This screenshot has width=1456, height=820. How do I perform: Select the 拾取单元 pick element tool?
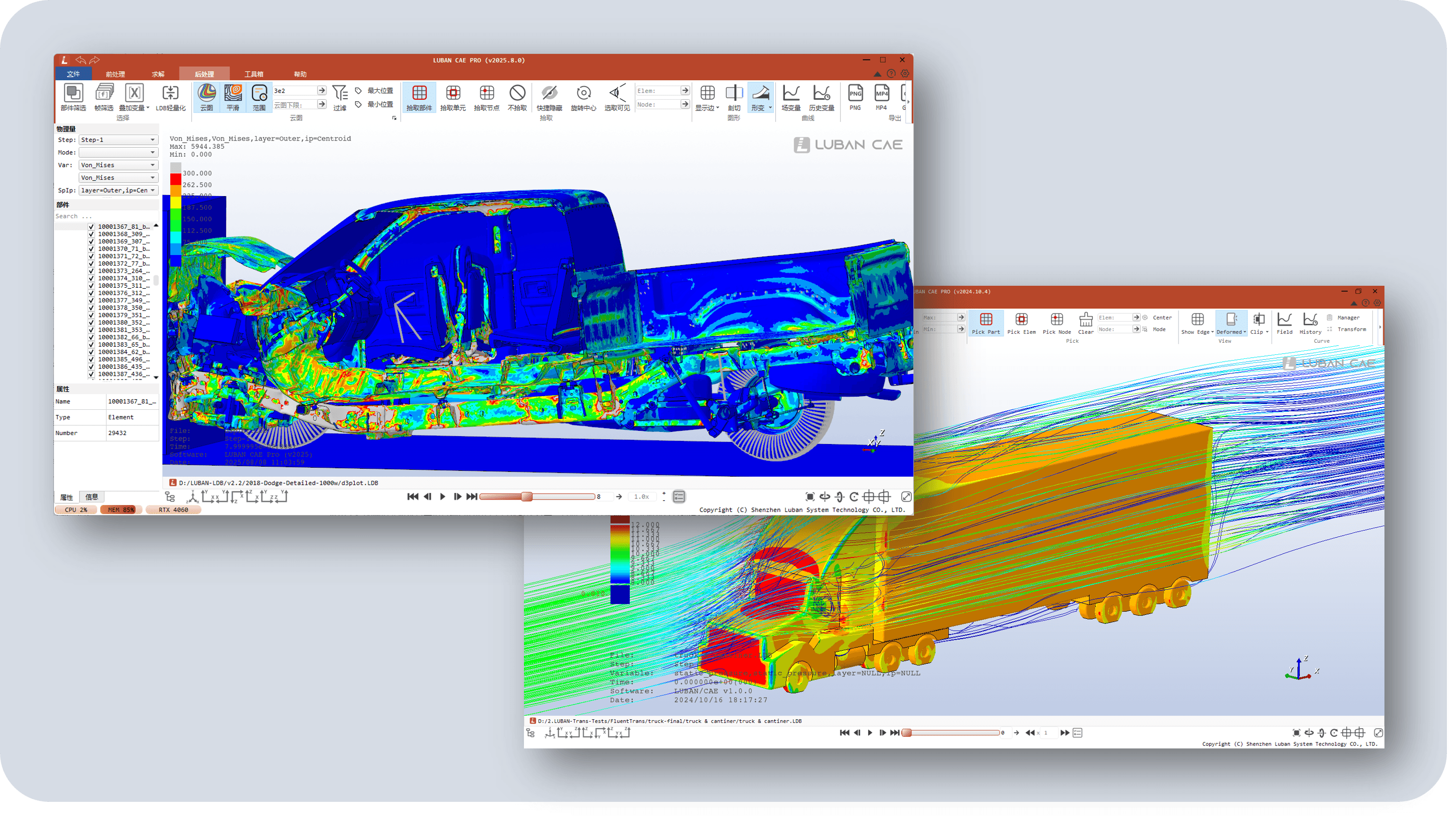pyautogui.click(x=453, y=93)
